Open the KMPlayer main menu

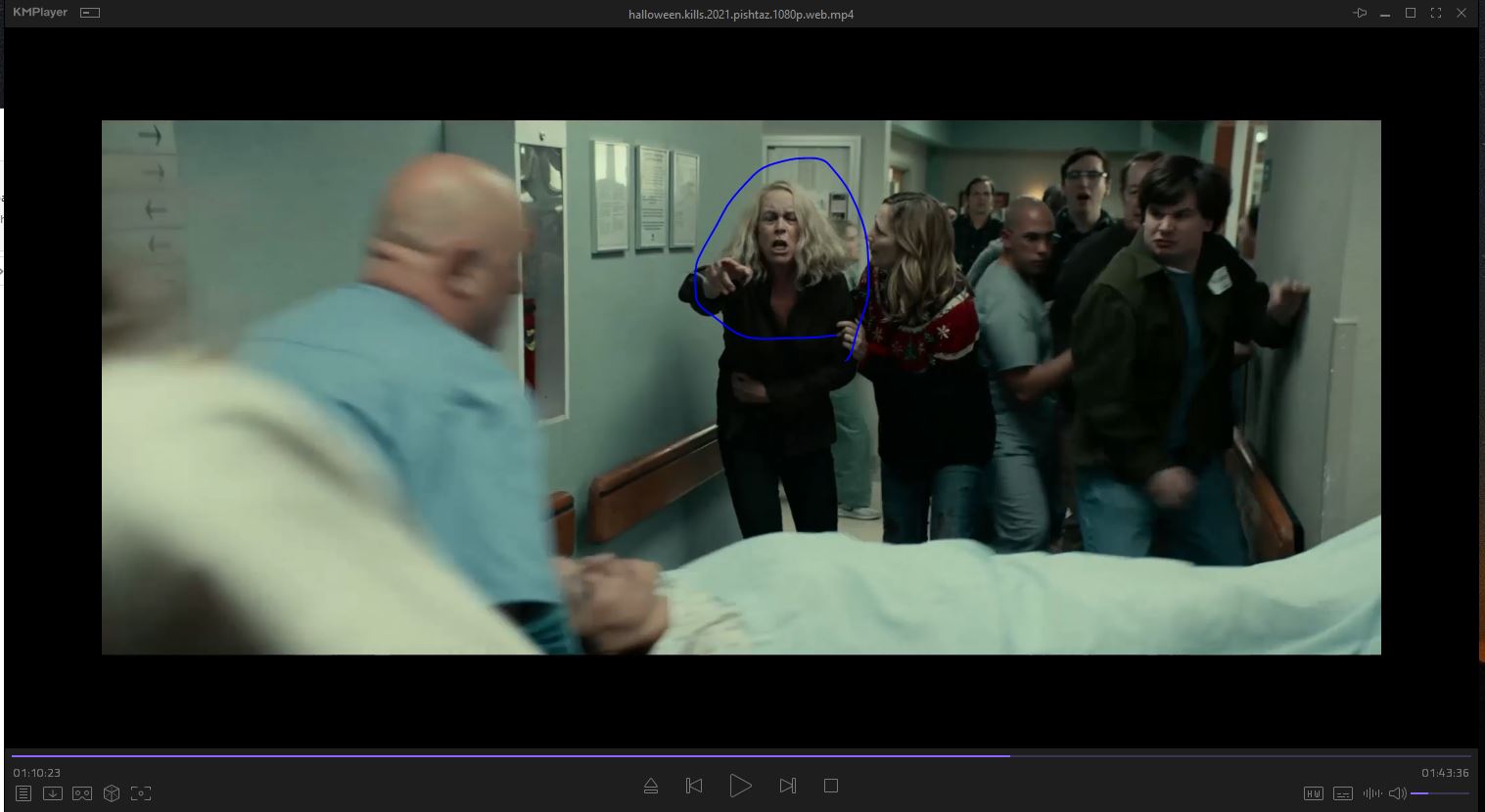click(40, 13)
